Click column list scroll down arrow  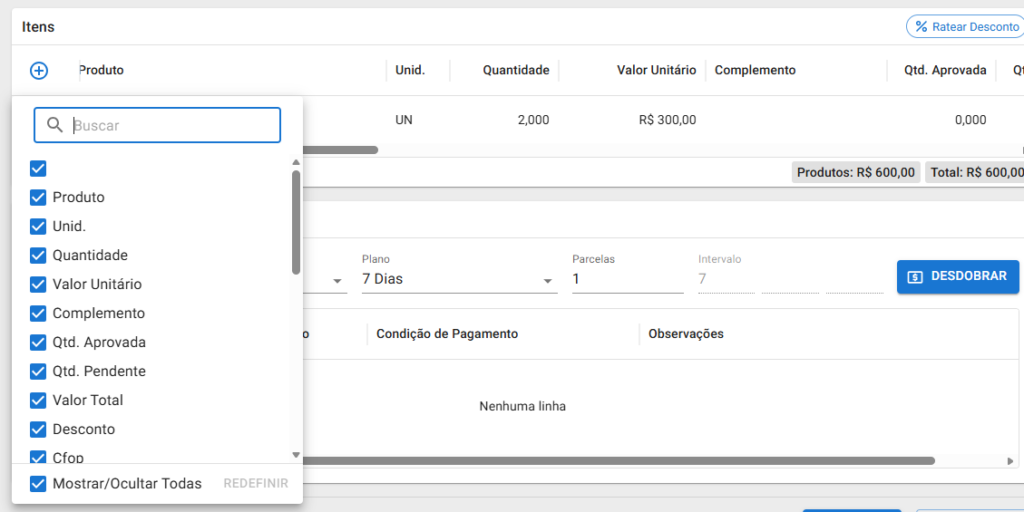click(x=296, y=455)
